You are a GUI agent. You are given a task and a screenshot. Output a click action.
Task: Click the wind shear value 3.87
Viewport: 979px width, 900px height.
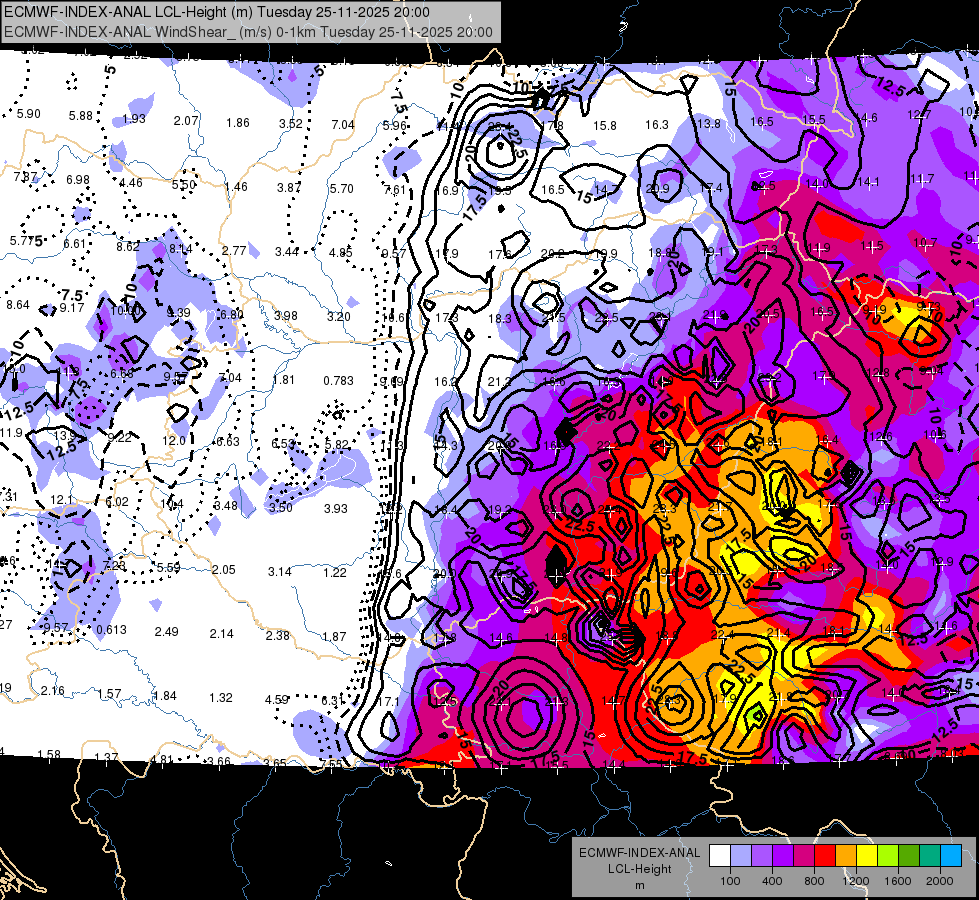click(289, 187)
